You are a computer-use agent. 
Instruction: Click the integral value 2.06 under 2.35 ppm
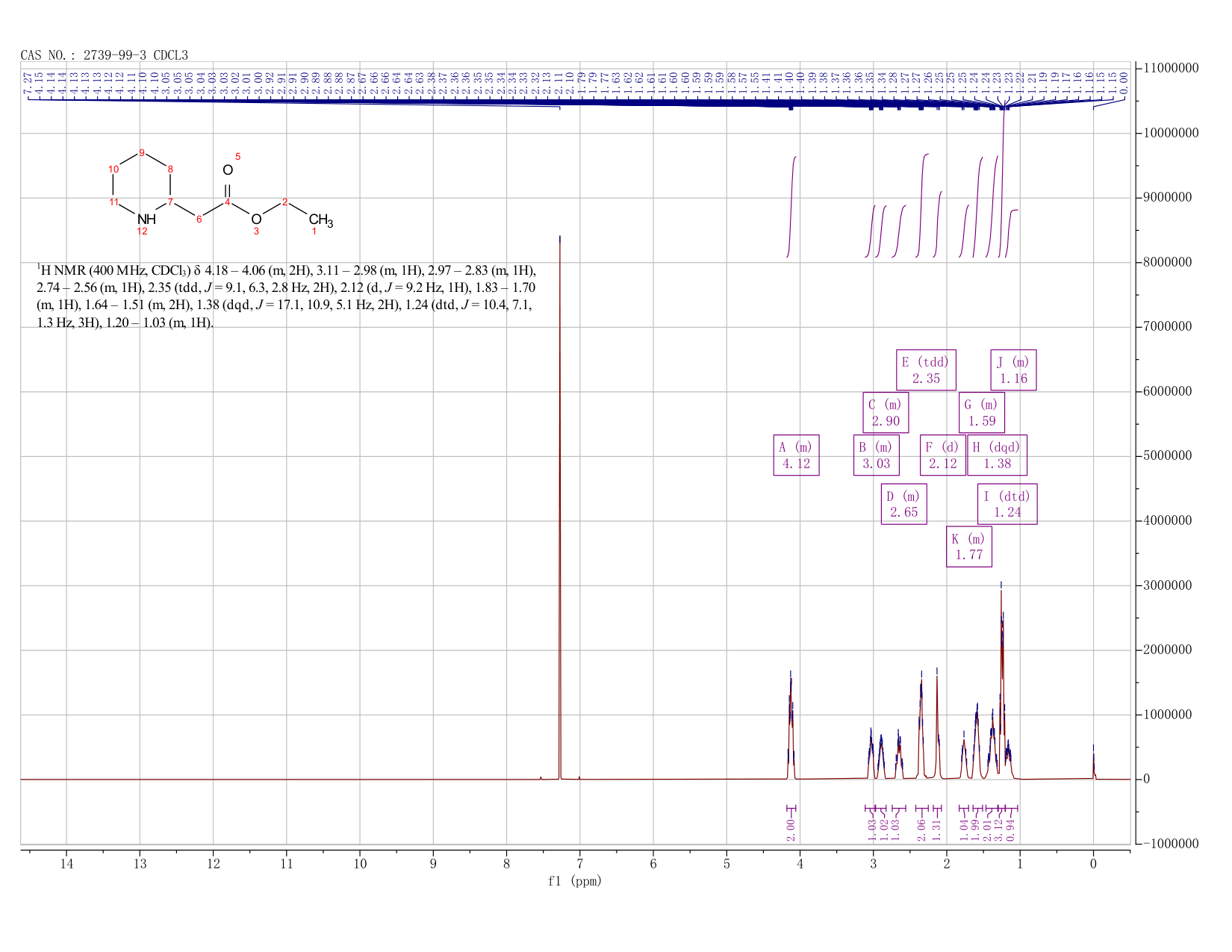(x=921, y=829)
